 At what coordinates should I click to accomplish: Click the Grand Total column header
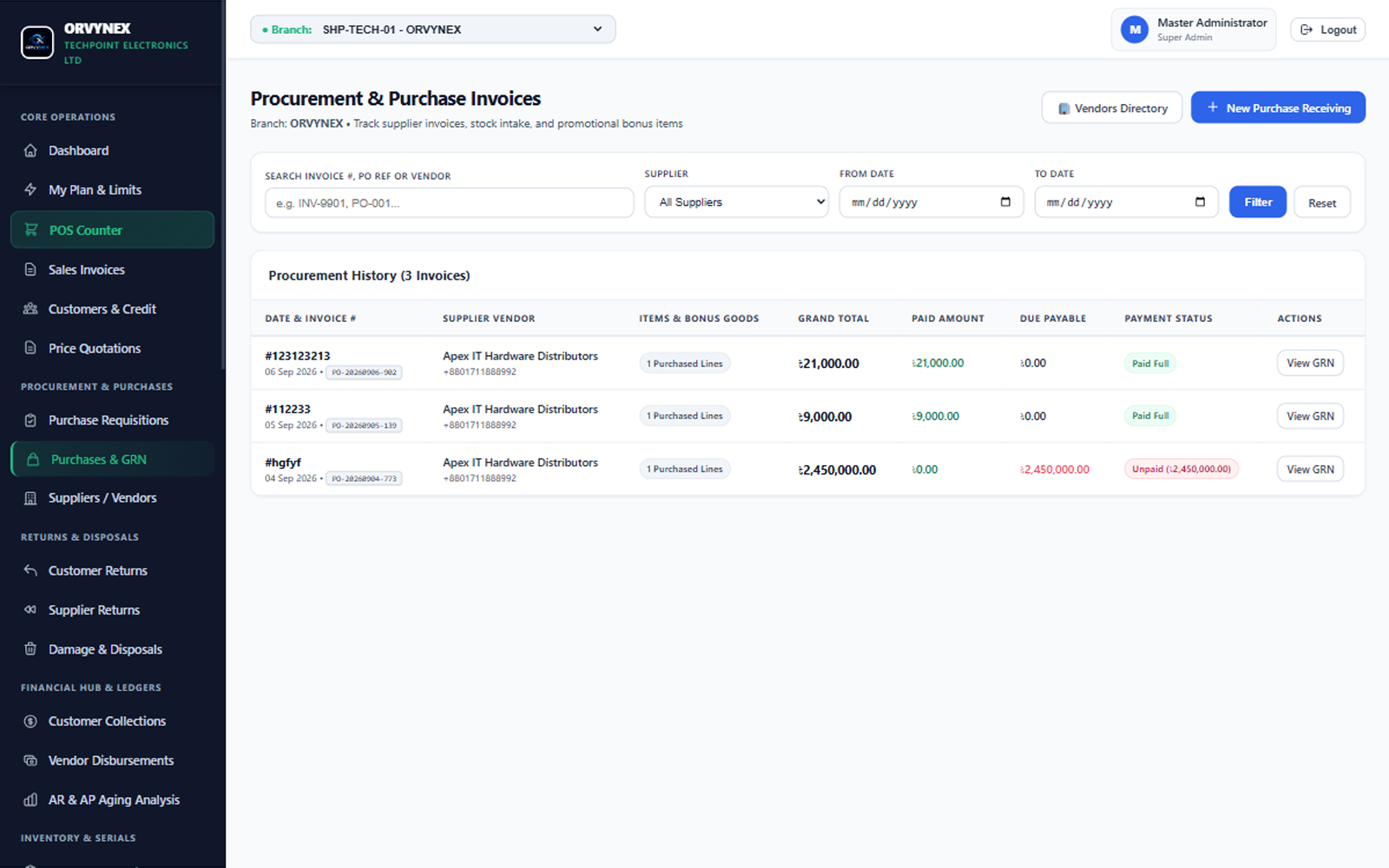click(x=833, y=319)
